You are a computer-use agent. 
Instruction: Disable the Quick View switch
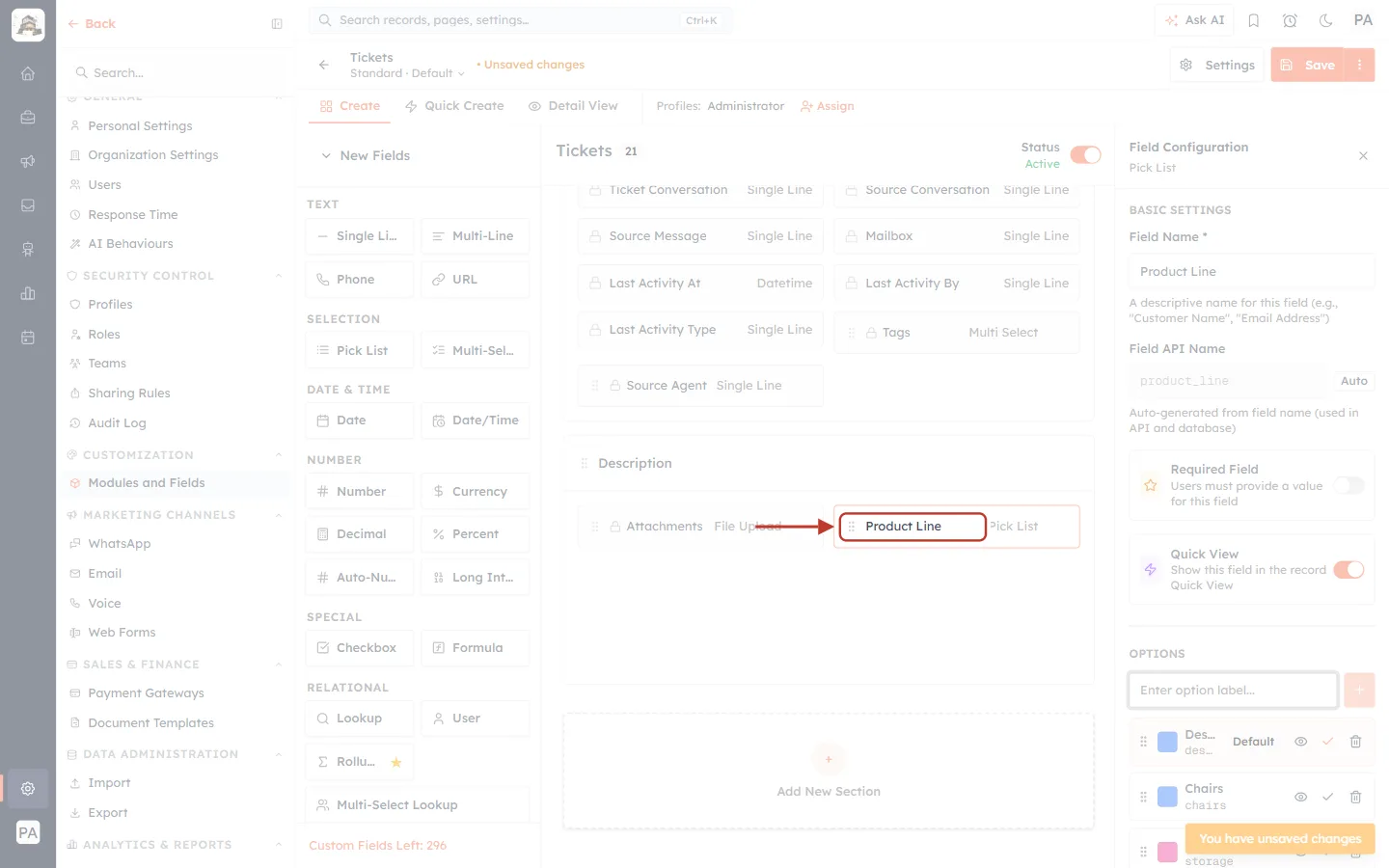[1348, 570]
